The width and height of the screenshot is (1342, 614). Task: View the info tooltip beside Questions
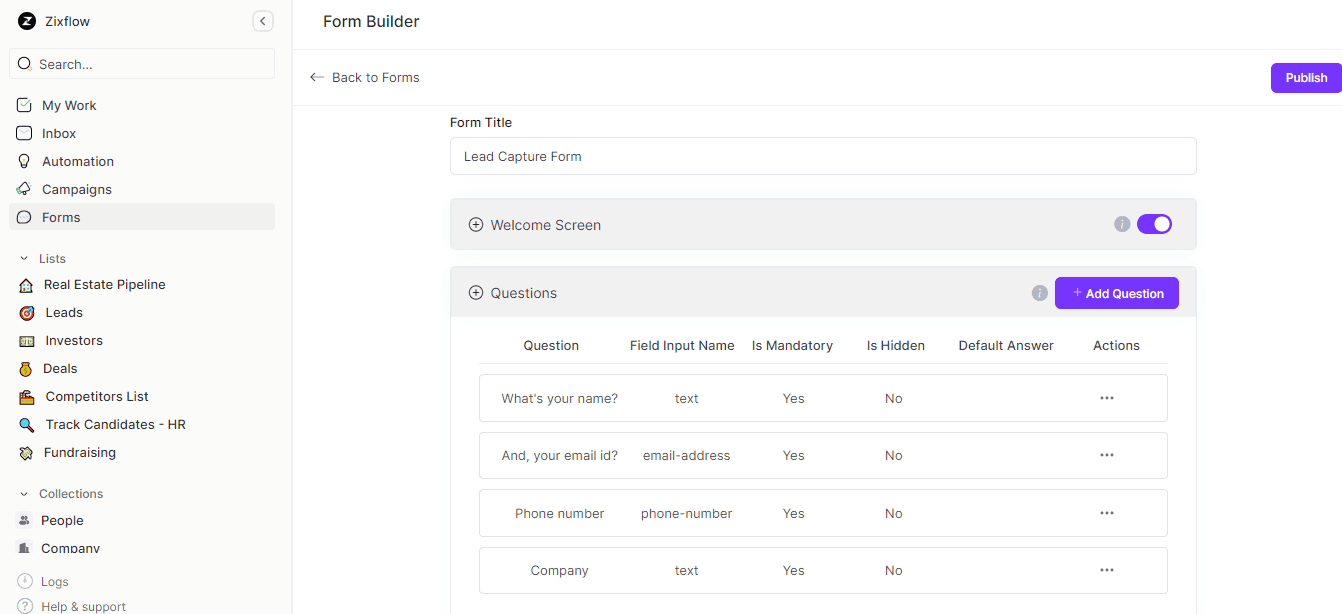(x=1039, y=293)
